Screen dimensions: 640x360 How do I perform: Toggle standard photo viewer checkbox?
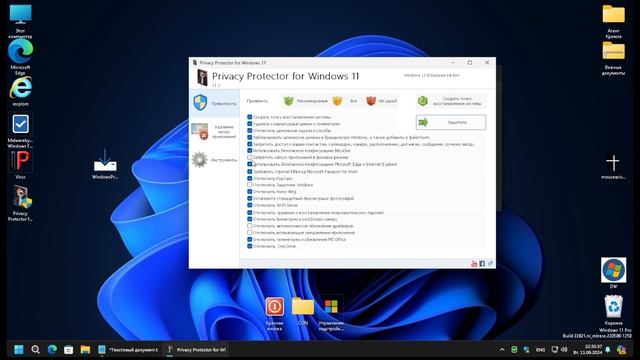point(249,198)
